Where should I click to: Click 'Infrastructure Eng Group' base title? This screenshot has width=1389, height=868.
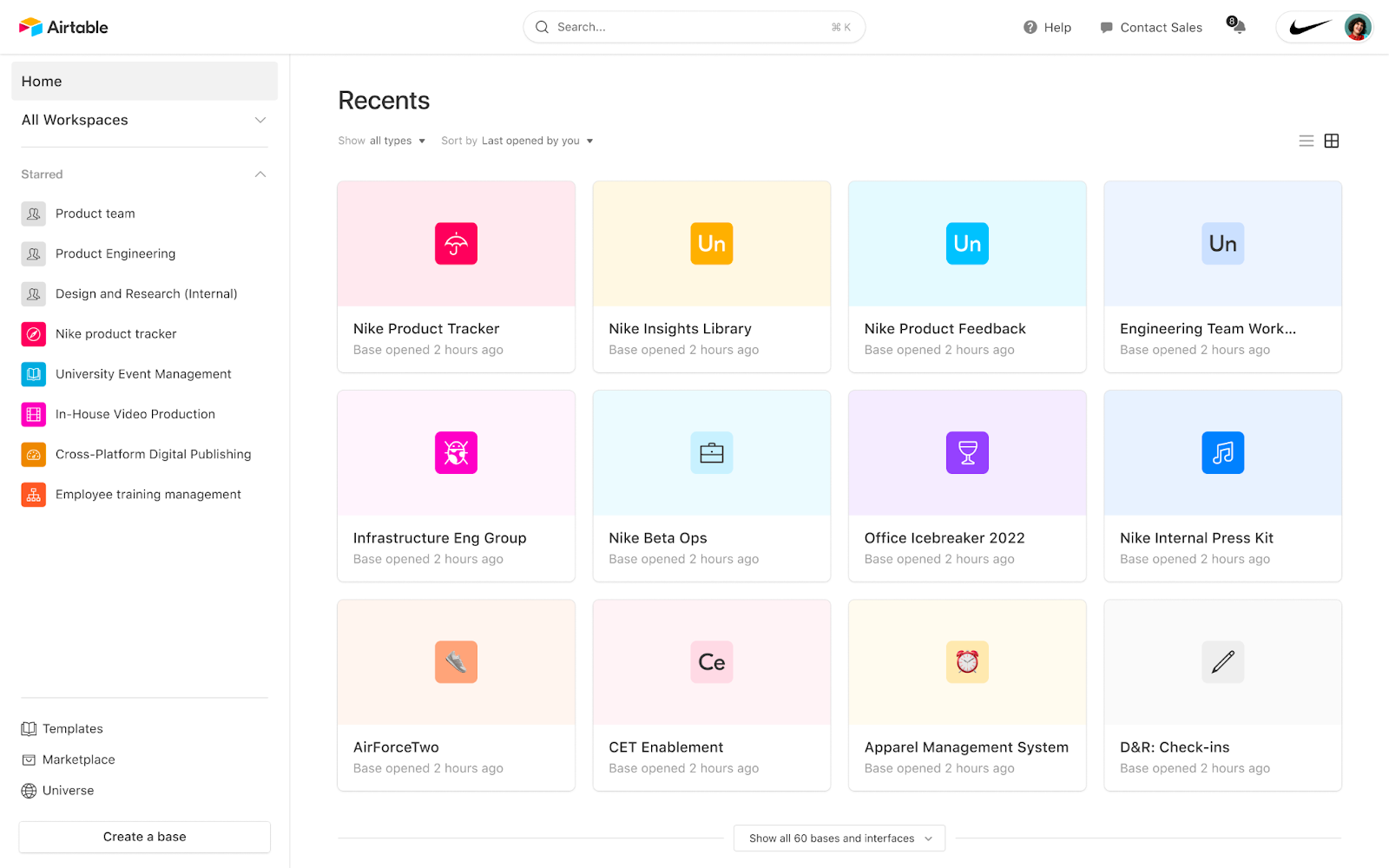pyautogui.click(x=439, y=538)
